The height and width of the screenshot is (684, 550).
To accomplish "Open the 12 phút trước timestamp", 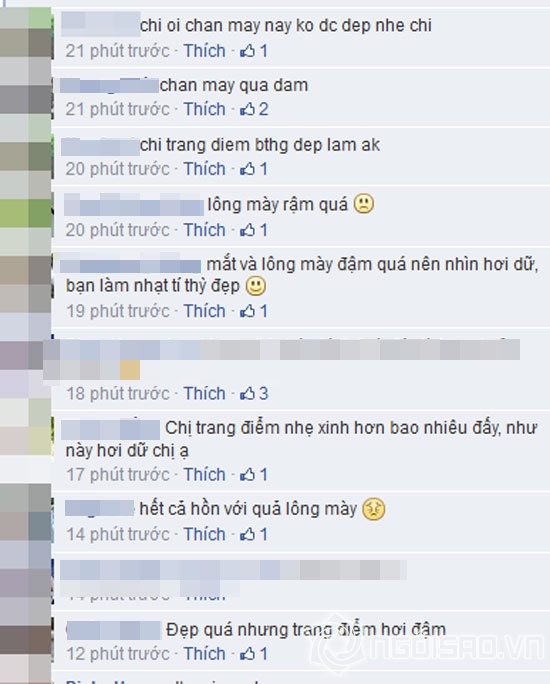I will pos(118,653).
